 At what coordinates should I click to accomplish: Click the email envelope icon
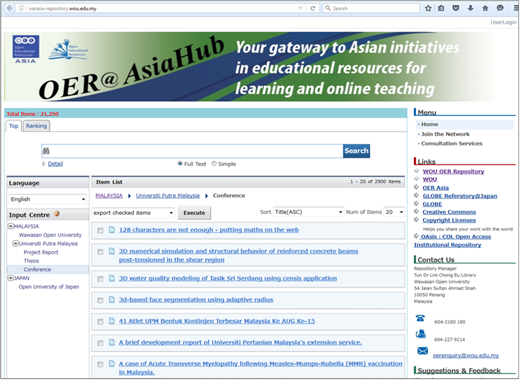(422, 351)
